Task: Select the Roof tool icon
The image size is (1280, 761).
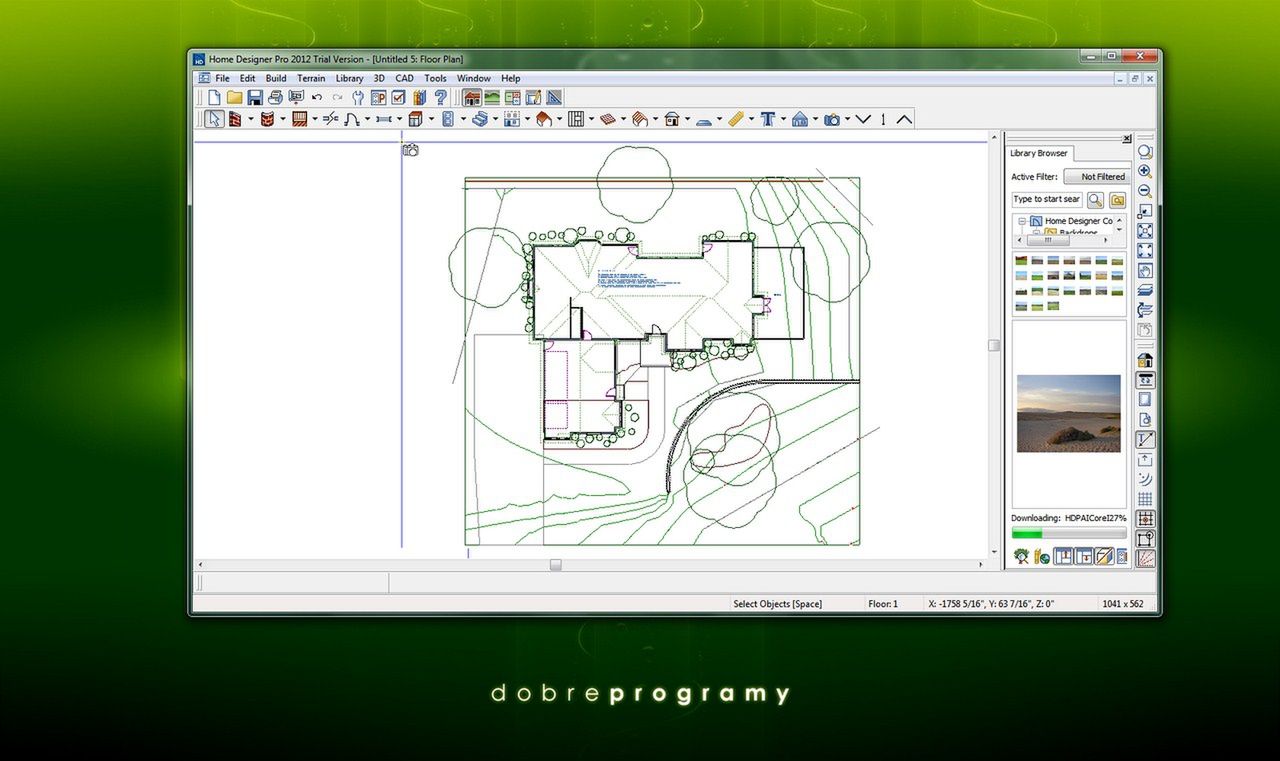Action: coord(544,119)
